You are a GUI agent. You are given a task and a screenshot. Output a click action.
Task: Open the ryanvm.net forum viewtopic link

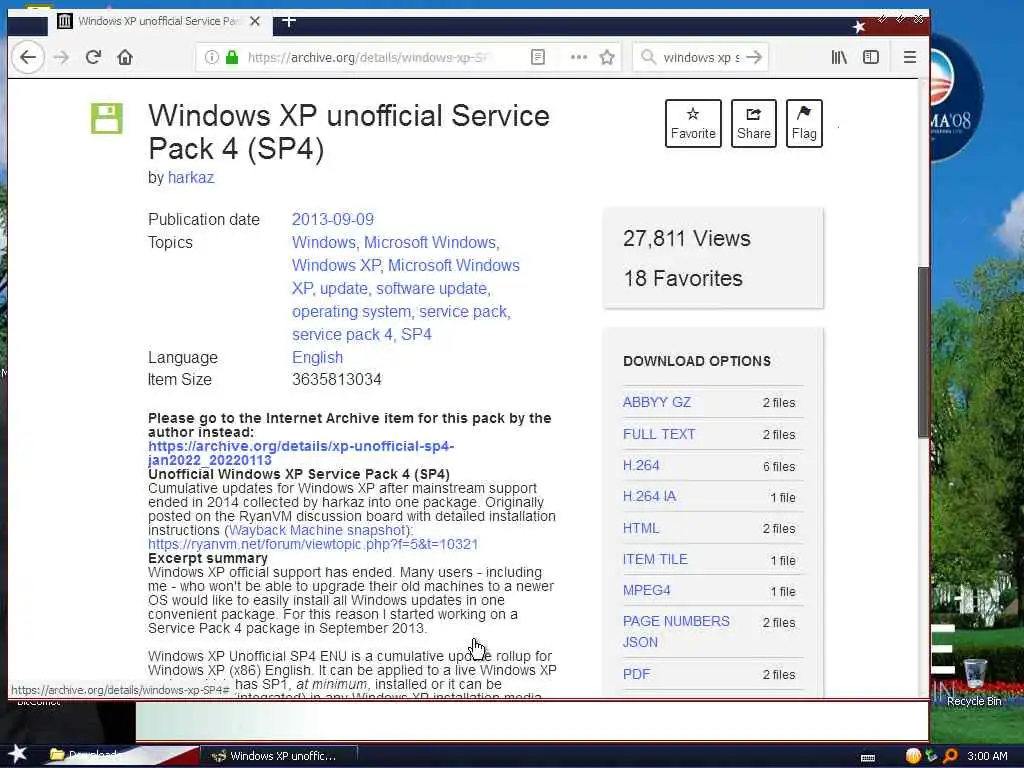[313, 544]
